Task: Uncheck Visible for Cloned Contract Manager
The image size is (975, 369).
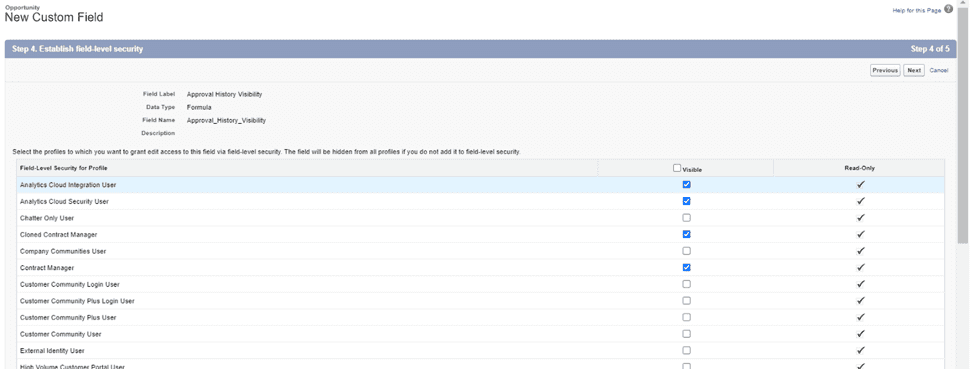Action: (686, 234)
